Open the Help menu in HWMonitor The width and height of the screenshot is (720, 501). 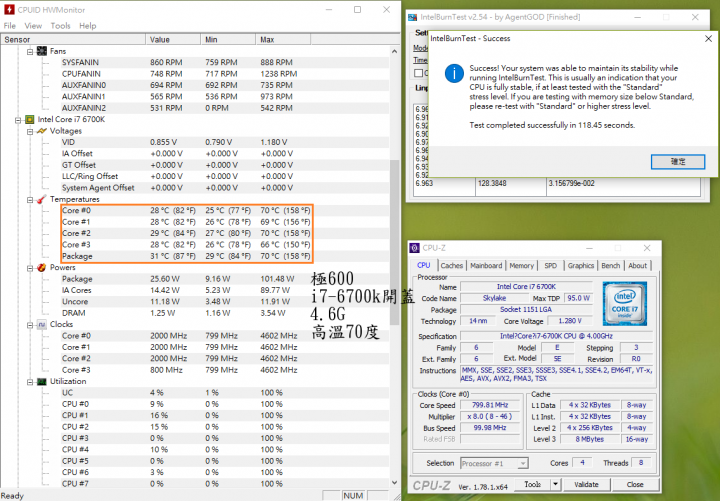click(x=88, y=26)
